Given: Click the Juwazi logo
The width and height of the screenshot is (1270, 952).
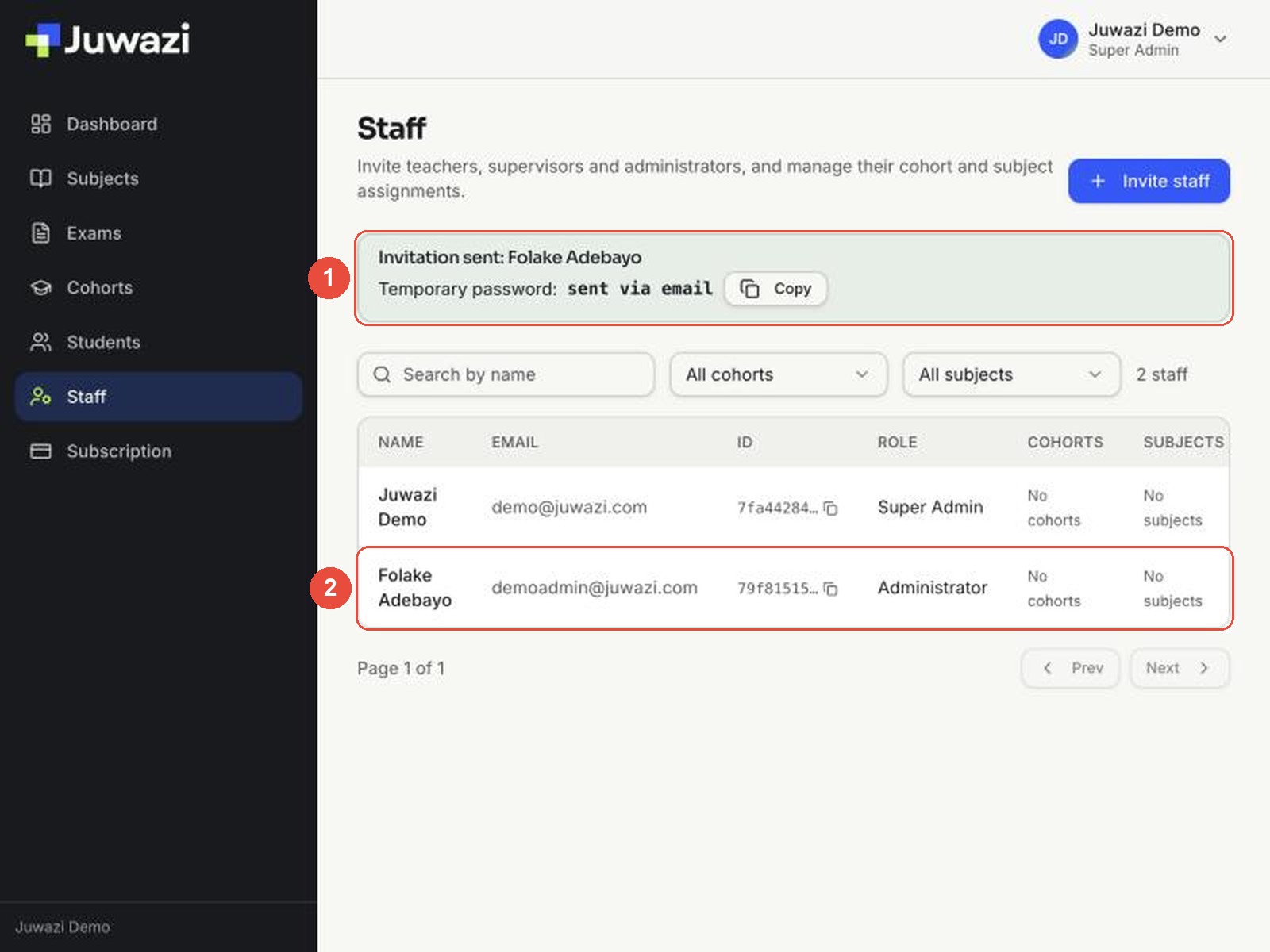Looking at the screenshot, I should pyautogui.click(x=108, y=40).
